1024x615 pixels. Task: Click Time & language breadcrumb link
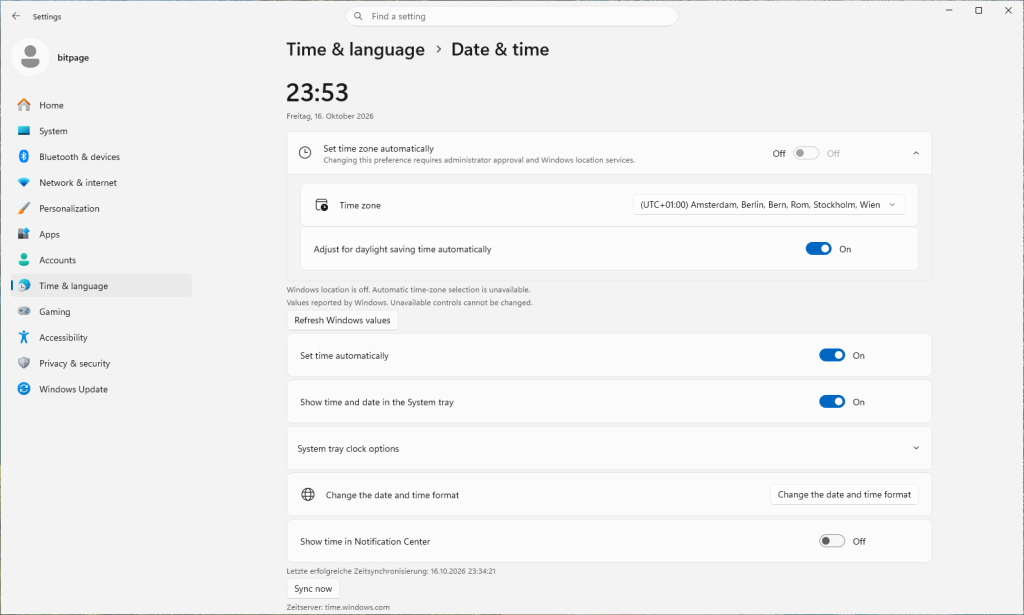(x=355, y=50)
